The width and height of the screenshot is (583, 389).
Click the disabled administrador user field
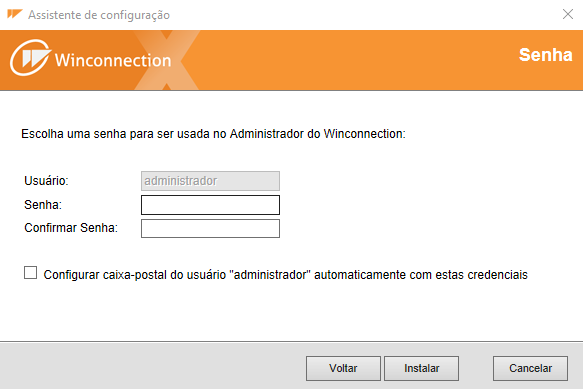(210, 181)
